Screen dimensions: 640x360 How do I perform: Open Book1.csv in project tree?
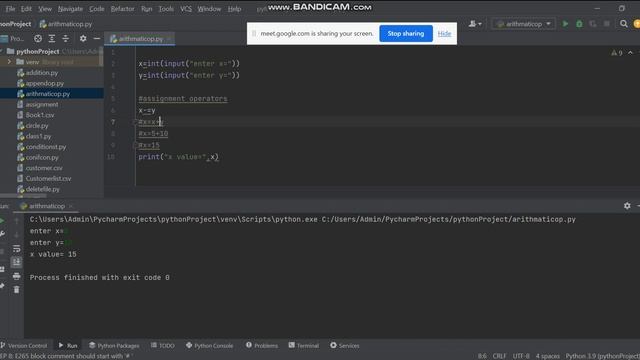click(x=40, y=115)
